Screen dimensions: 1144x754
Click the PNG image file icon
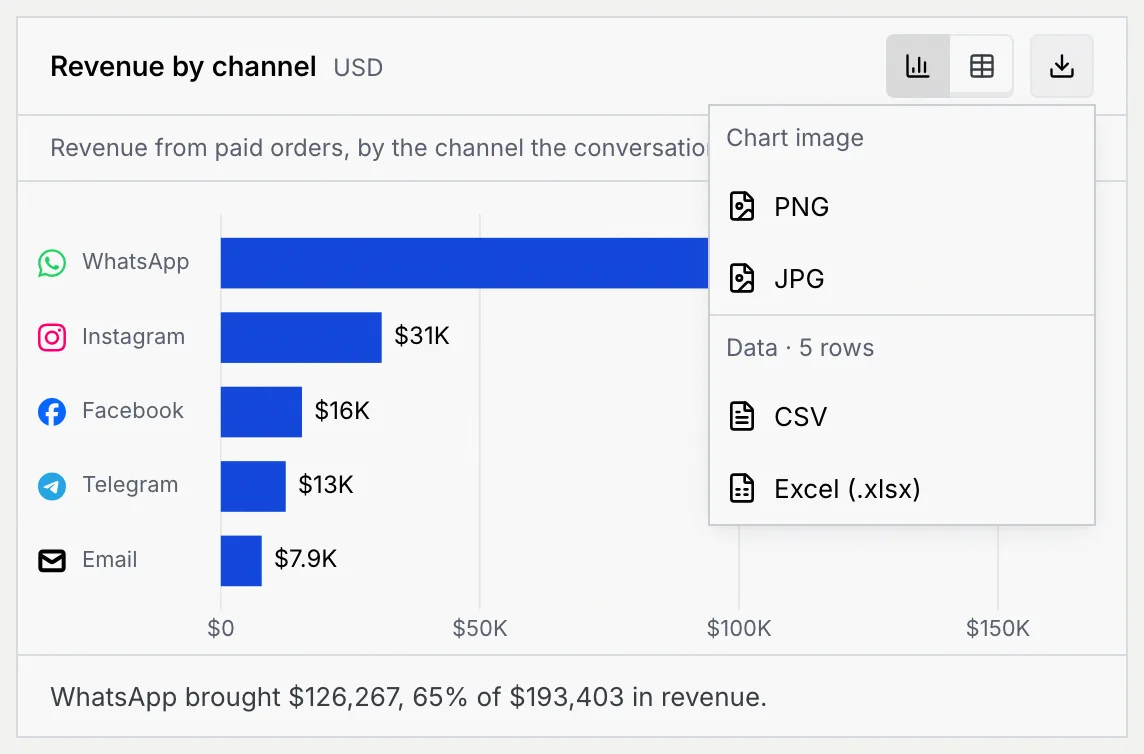point(742,207)
